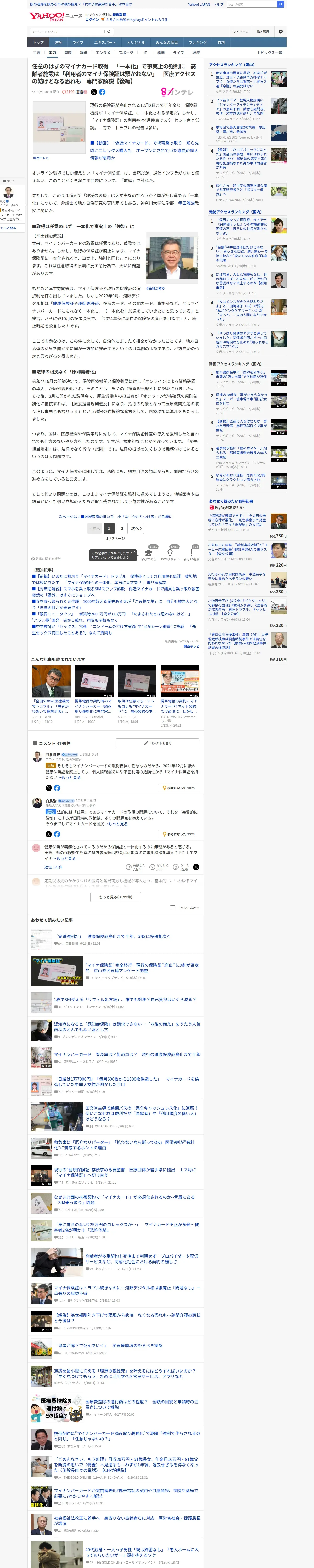Expand 白鳥浩's comment with もっと見る
Viewport: 314px width, 1568px height.
coord(118,823)
